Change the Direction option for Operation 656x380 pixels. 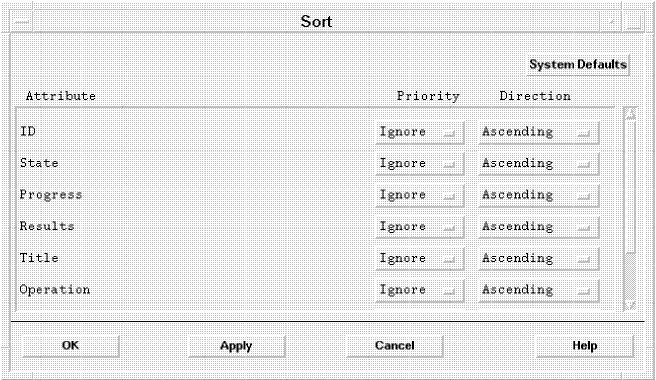pos(539,290)
